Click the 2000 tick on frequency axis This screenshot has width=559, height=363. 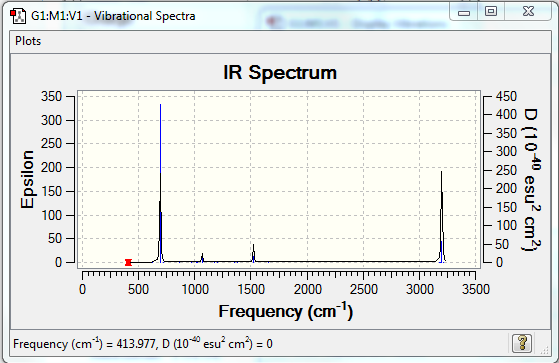[308, 289]
